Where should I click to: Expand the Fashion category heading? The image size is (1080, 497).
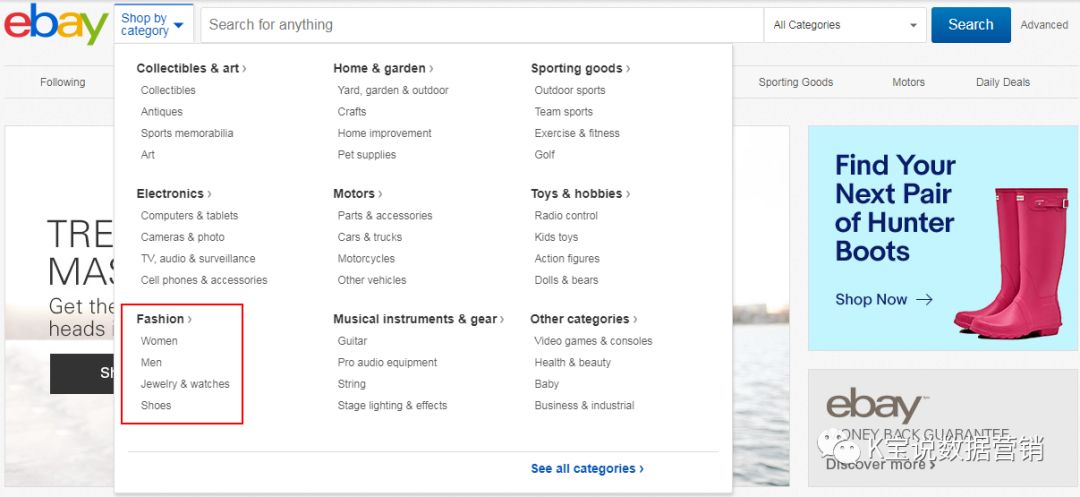(x=164, y=319)
